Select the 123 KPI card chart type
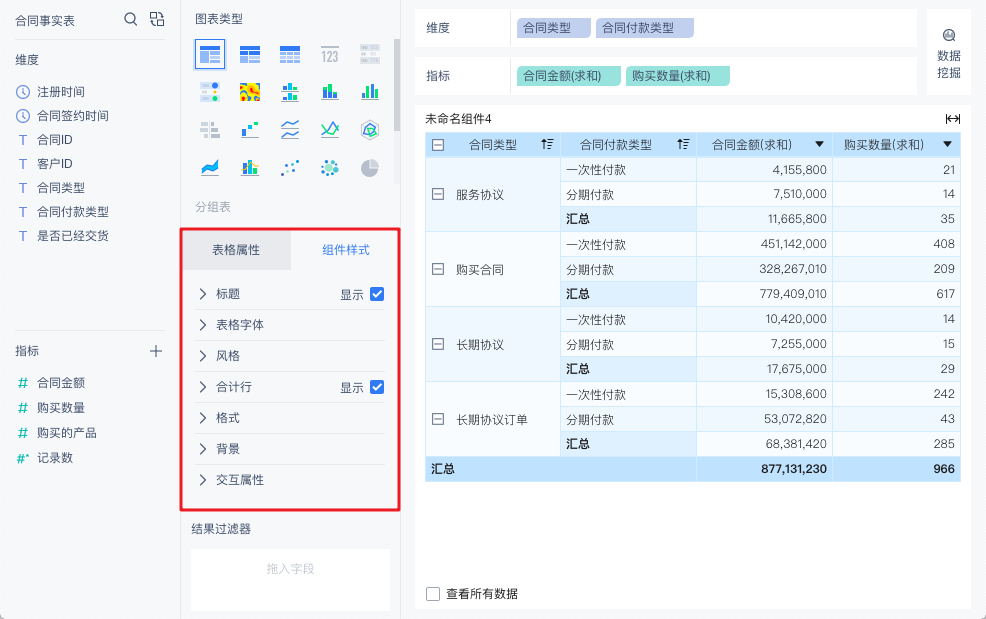Viewport: 986px width, 619px height. [330, 55]
